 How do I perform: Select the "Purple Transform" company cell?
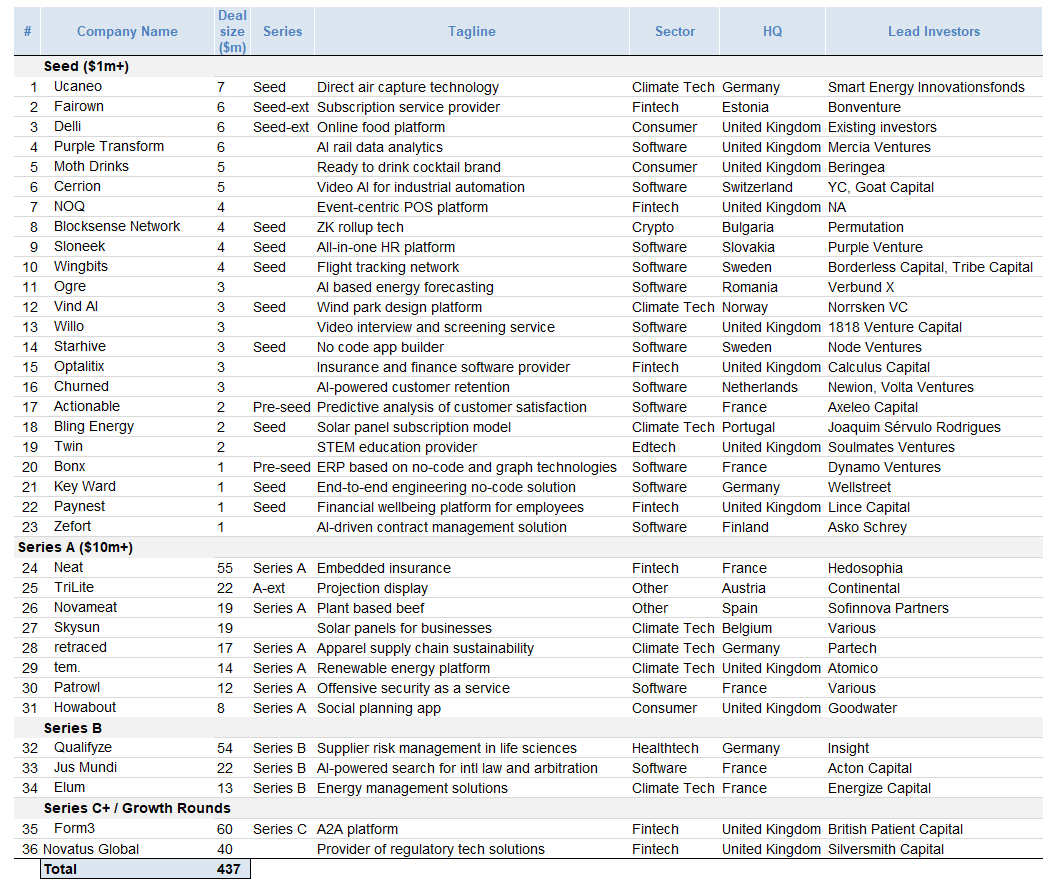[109, 147]
